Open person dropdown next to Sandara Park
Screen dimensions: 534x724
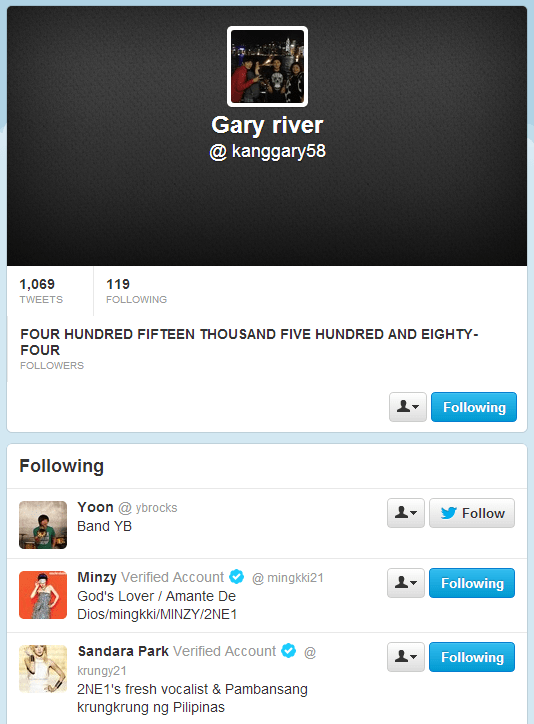click(x=406, y=657)
